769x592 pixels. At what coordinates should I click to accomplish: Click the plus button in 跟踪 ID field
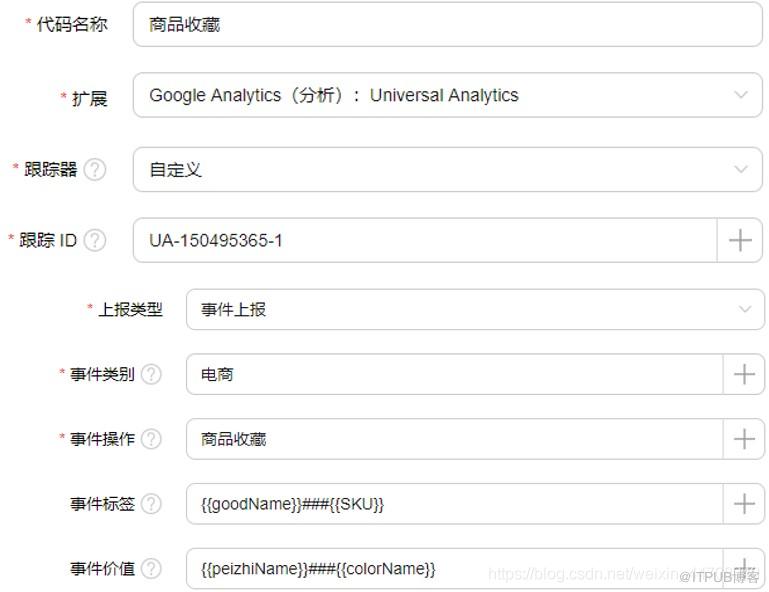coord(740,240)
